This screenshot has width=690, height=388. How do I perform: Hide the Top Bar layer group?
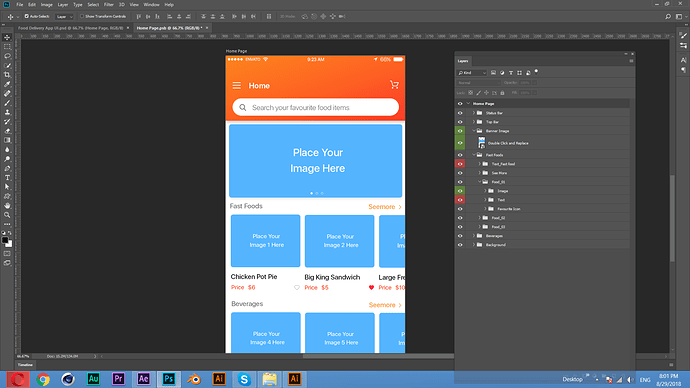(x=460, y=122)
